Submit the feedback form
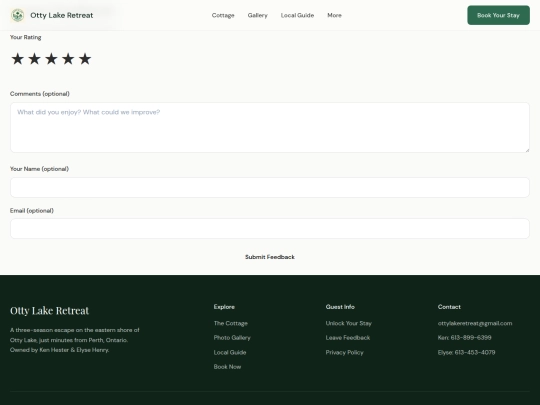 270,257
